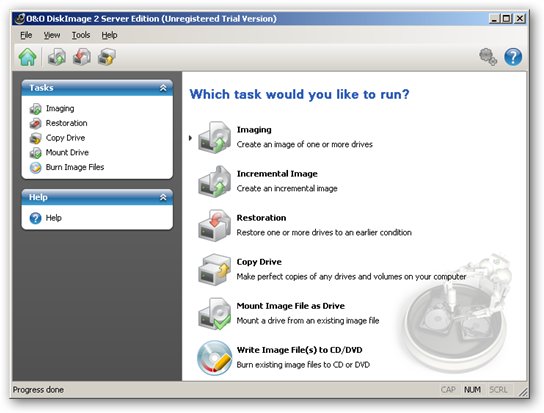Open Imaging from the toolbar icon
544x413 pixels.
[x=57, y=57]
